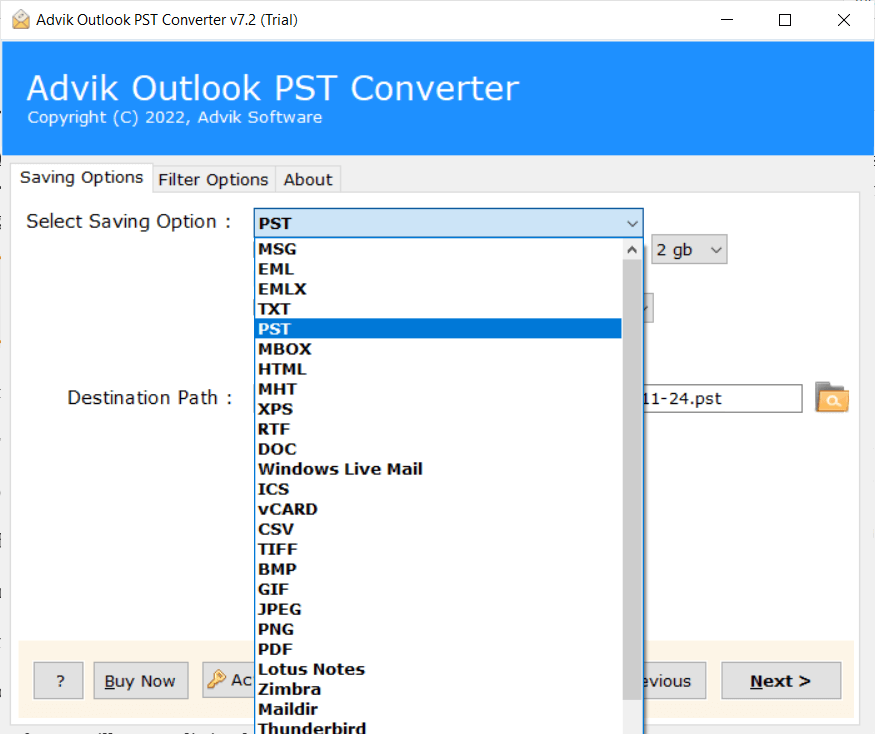Open the folder browse icon for destination path

coord(831,397)
